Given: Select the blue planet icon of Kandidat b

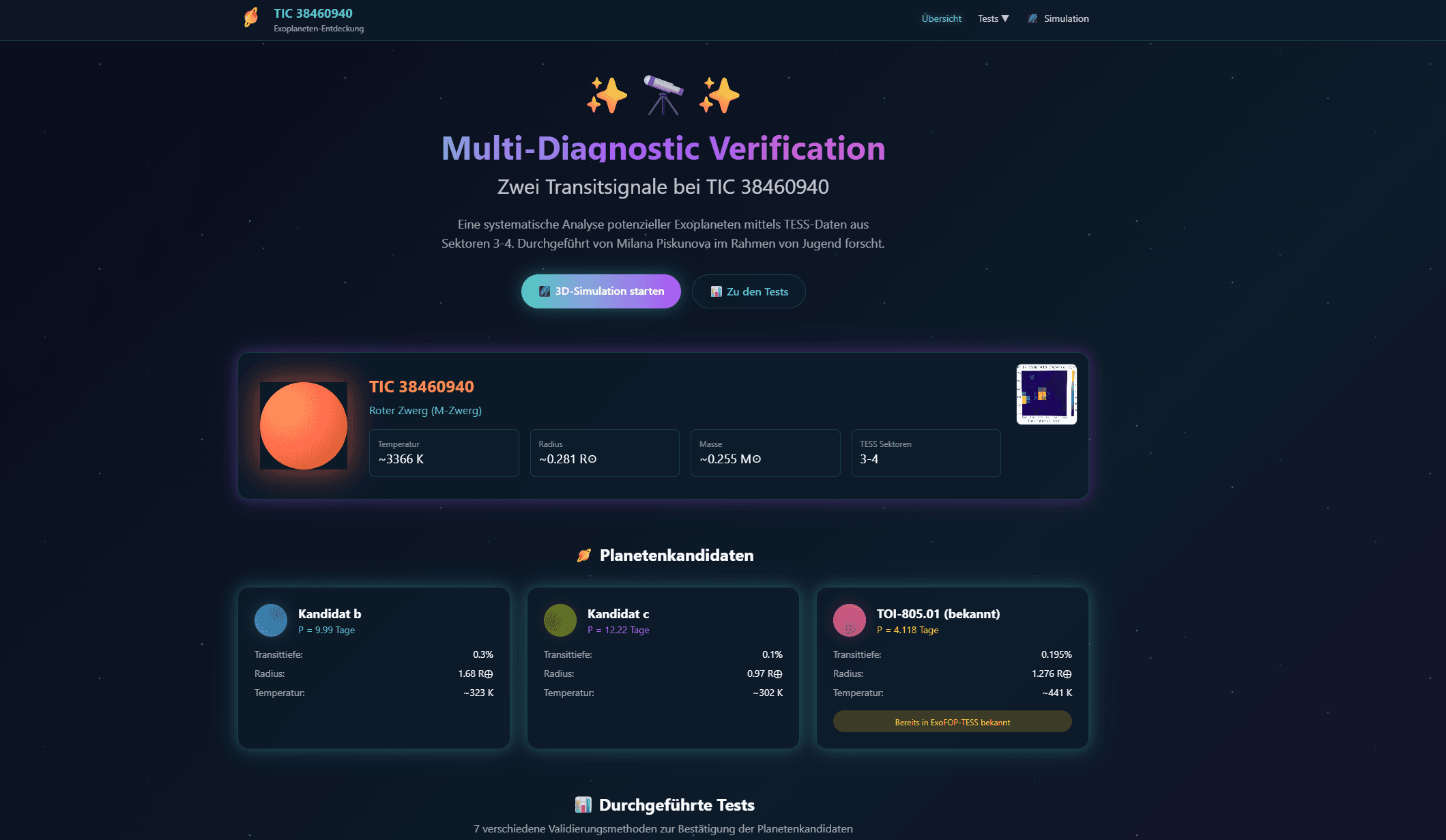Looking at the screenshot, I should pyautogui.click(x=270, y=620).
